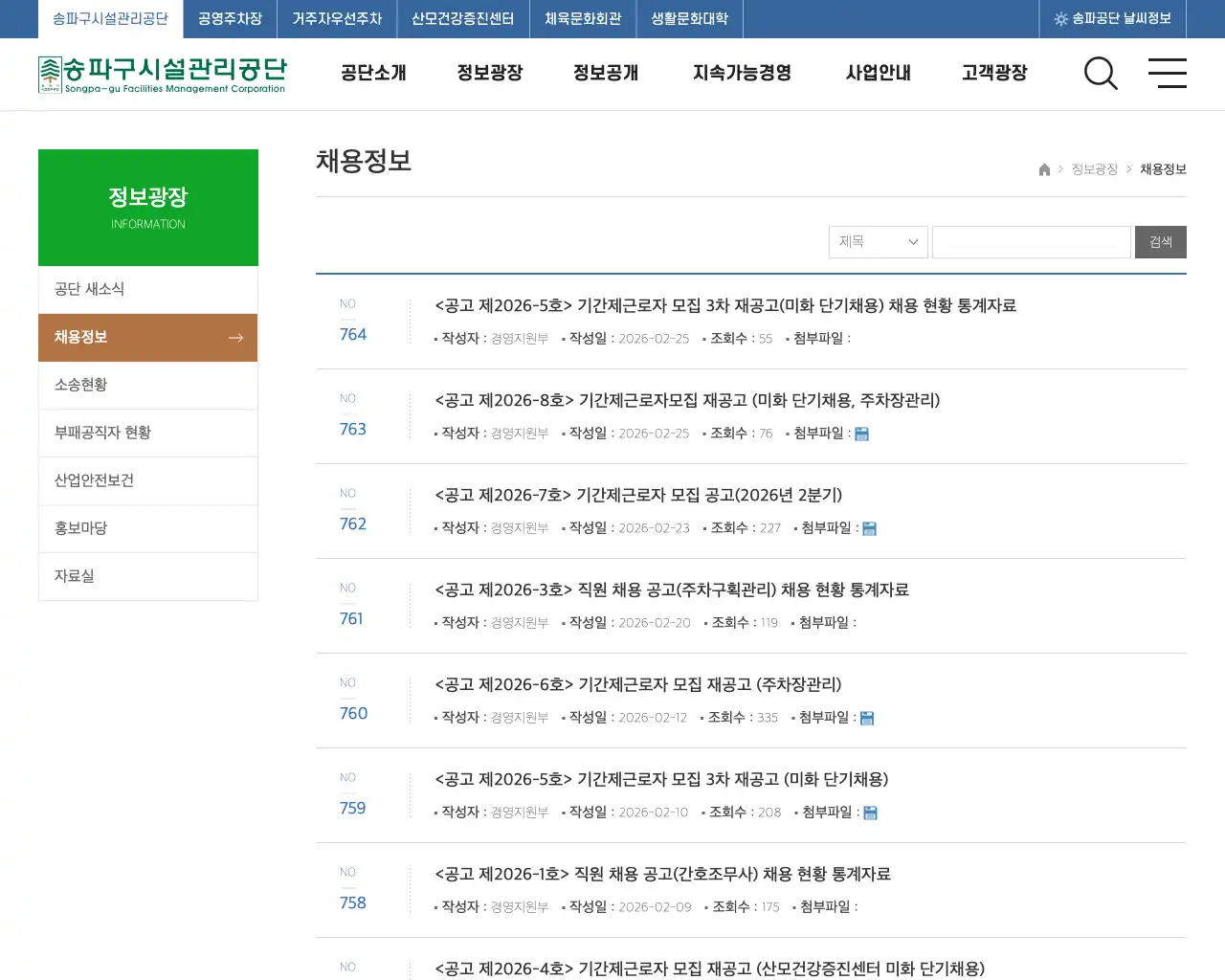Open announcement 공고 제2026-5호 in row 764
Screen dimensions: 1225x980
click(725, 304)
